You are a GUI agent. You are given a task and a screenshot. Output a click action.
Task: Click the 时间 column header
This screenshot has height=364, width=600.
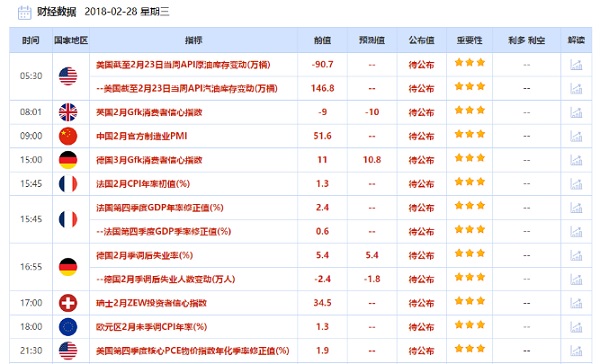coord(31,40)
